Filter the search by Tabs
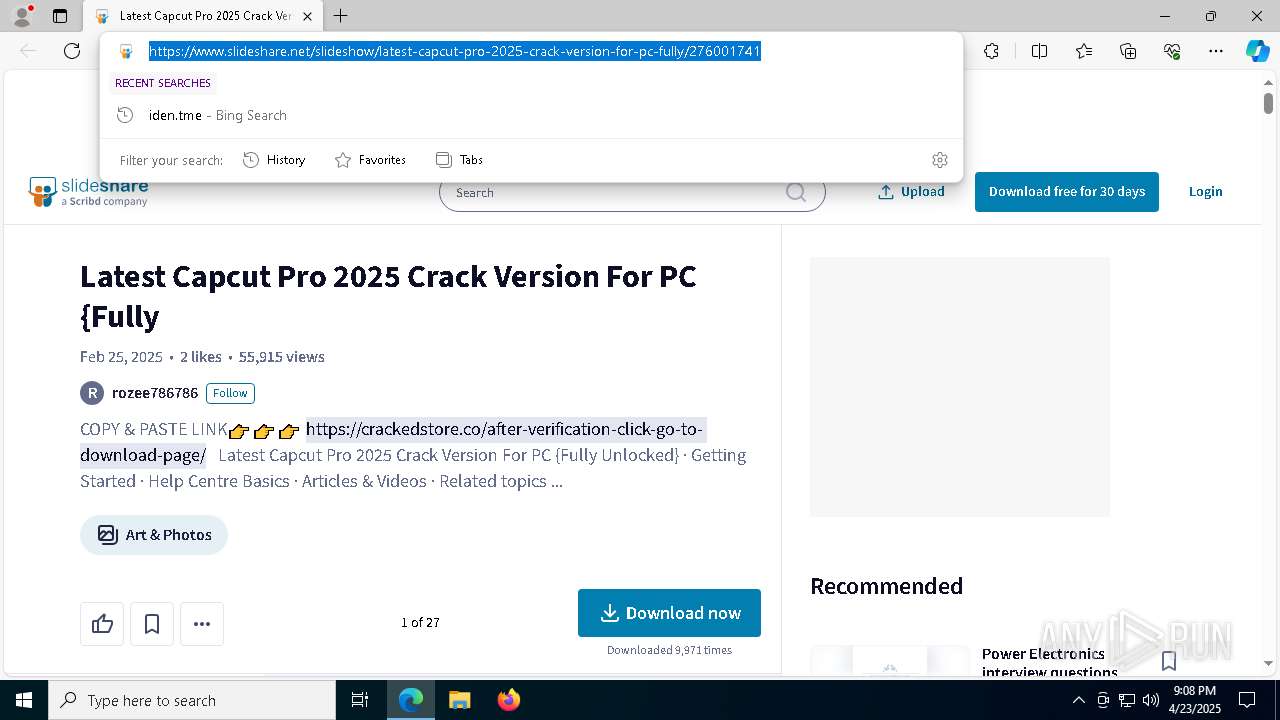This screenshot has height=720, width=1280. click(459, 160)
